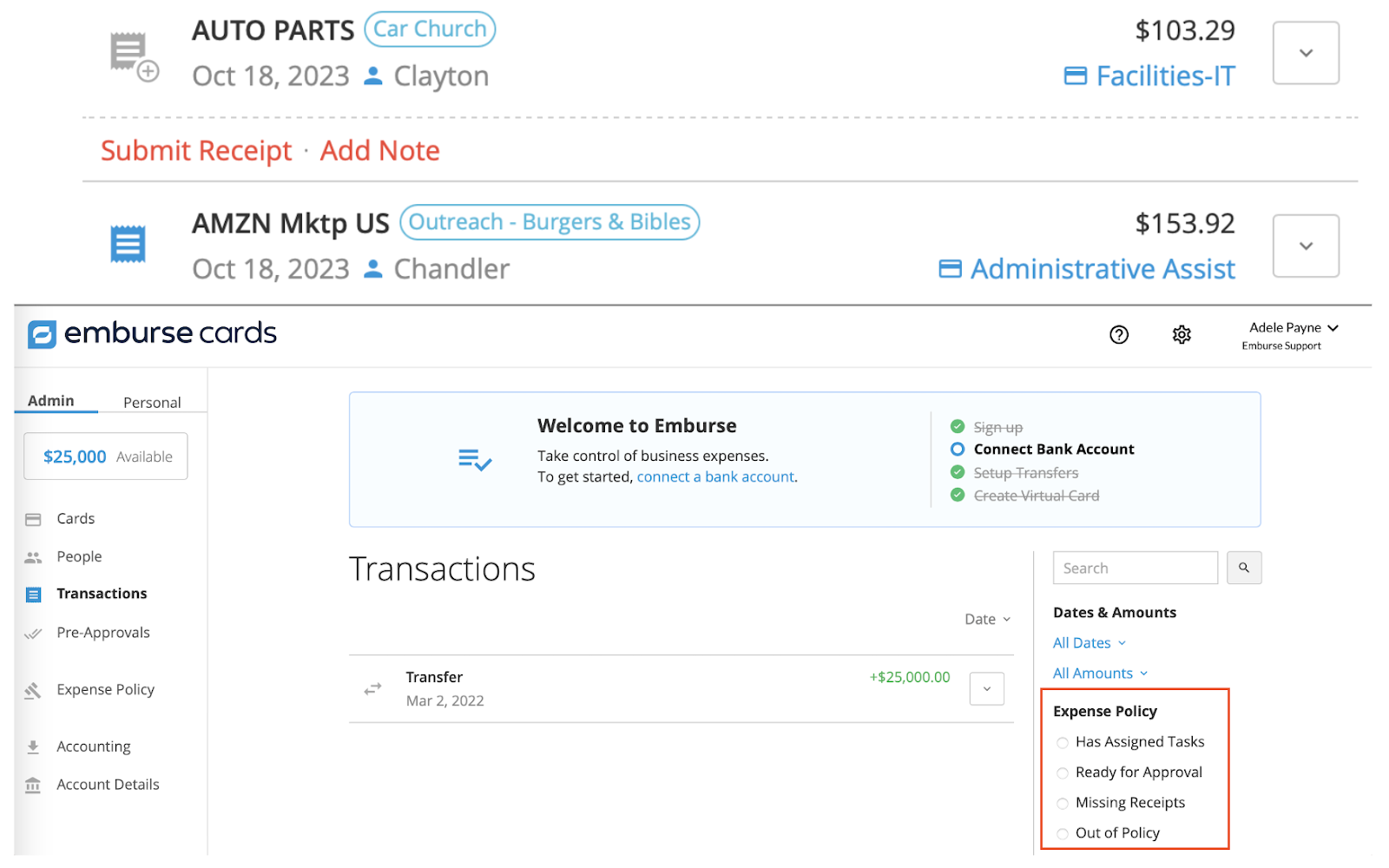Select the Ready for Approval radio button
The height and width of the screenshot is (868, 1389).
click(x=1063, y=773)
